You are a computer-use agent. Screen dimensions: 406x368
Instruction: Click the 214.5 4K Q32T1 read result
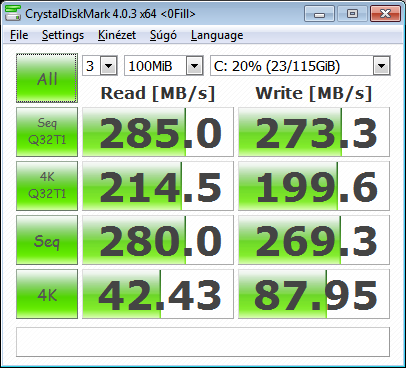[158, 186]
